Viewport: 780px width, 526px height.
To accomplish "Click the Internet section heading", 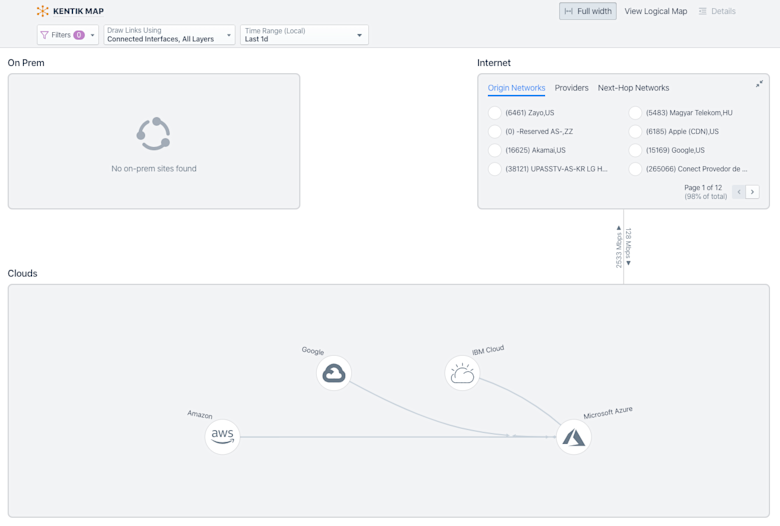I will tap(493, 63).
